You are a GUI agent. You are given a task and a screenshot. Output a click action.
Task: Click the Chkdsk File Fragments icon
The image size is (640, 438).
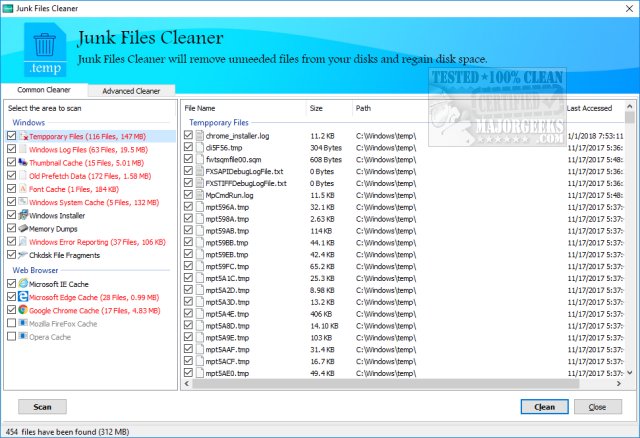(23, 255)
